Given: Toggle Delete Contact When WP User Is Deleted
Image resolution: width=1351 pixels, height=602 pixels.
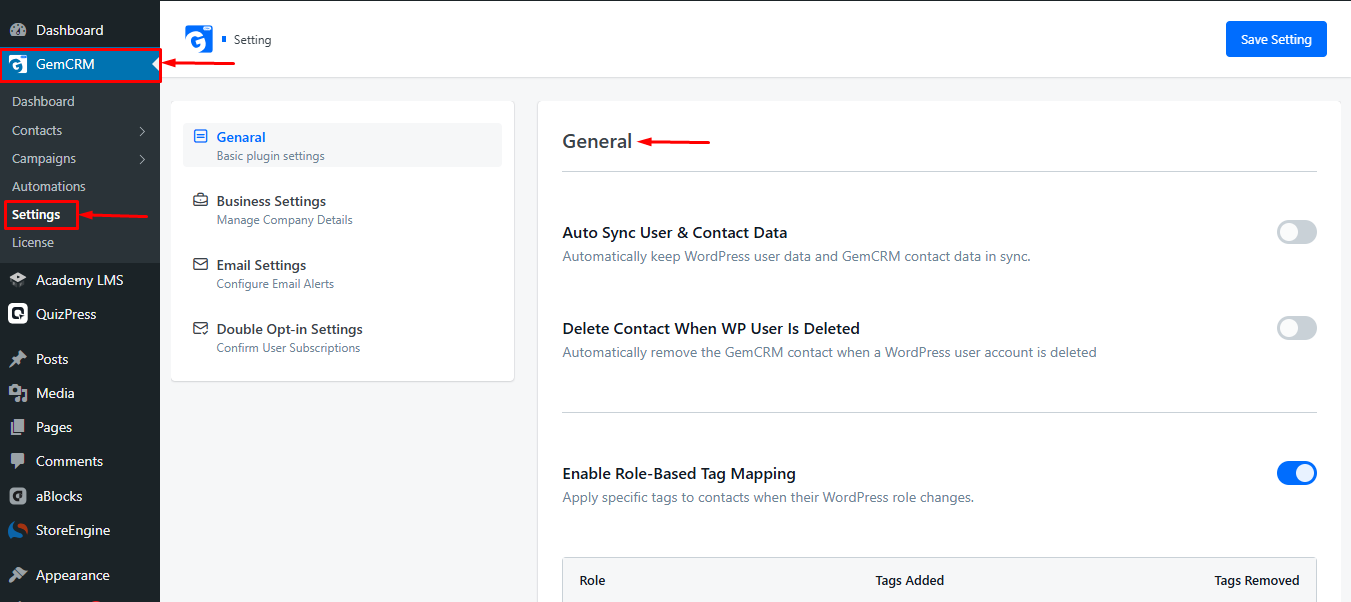Looking at the screenshot, I should [1297, 328].
